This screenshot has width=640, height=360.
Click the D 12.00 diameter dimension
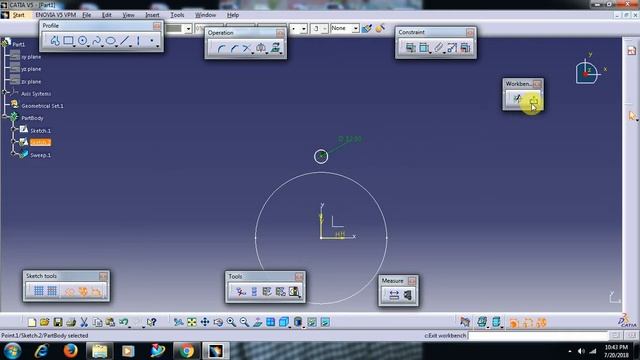point(350,139)
